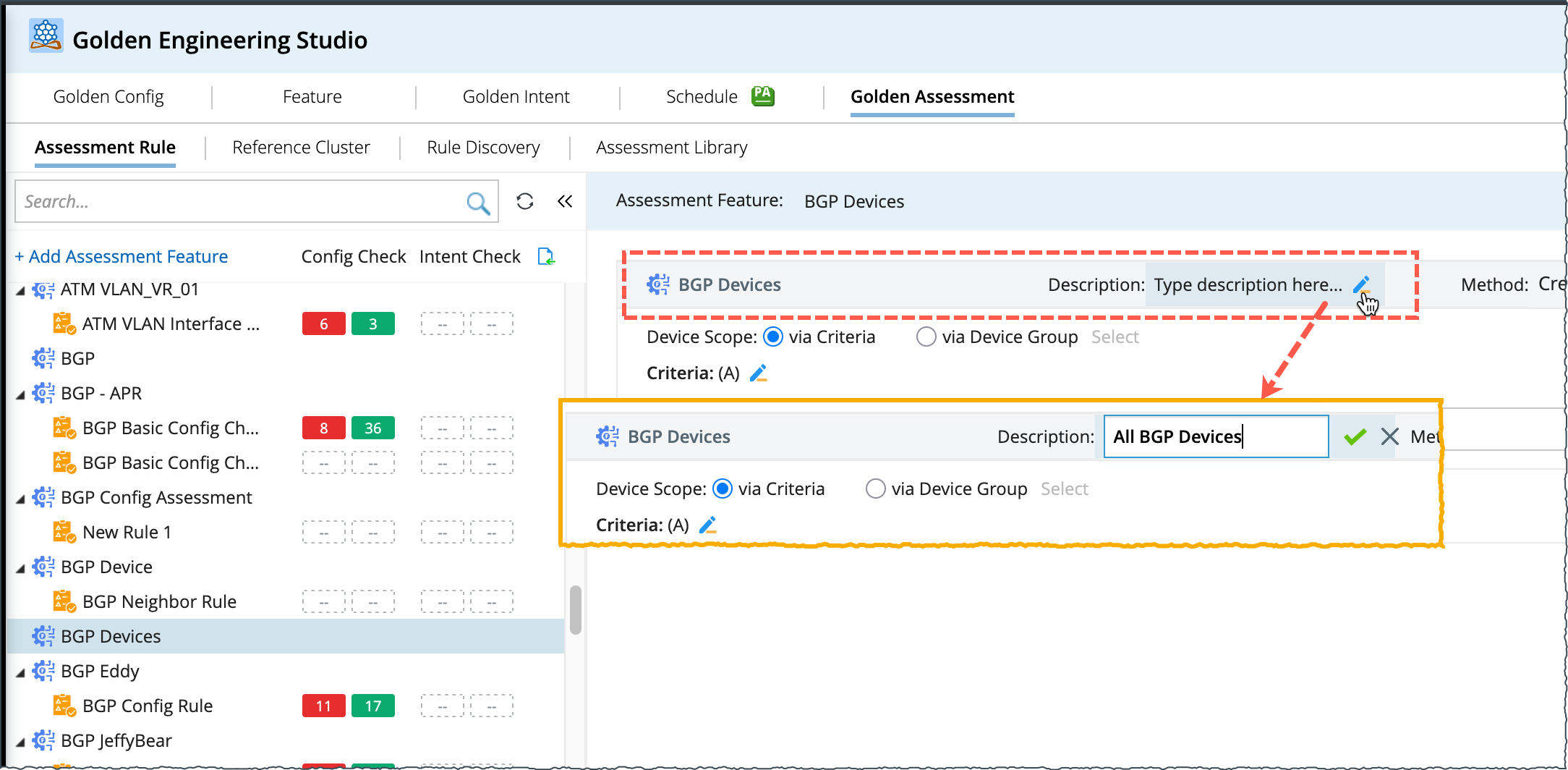Collapse the ATM VLAN_VR_01 tree node

pyautogui.click(x=20, y=290)
